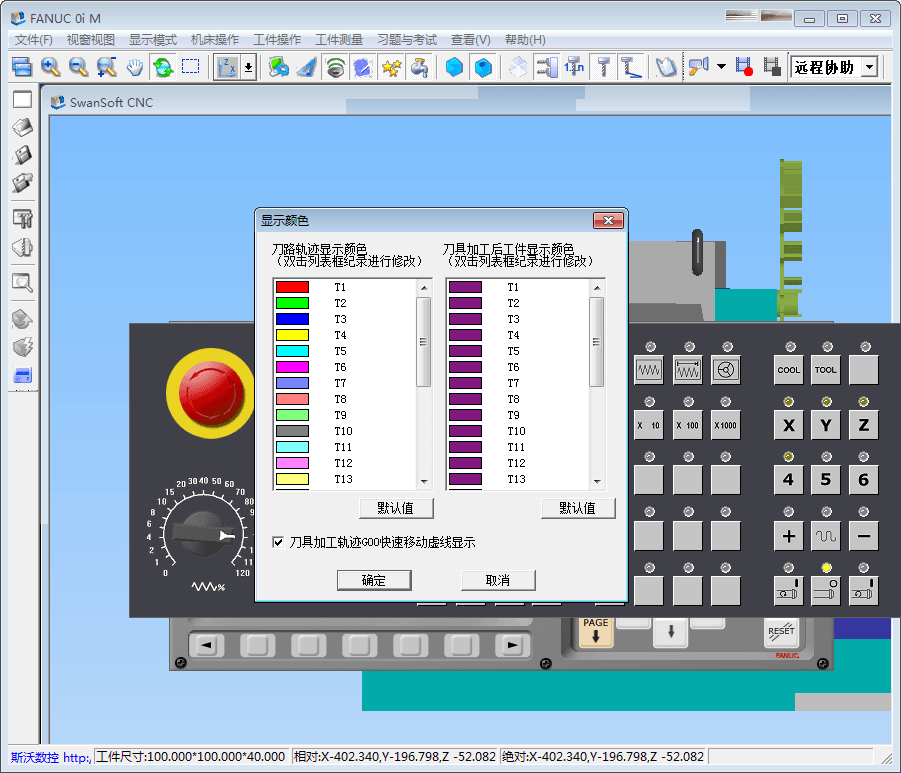The height and width of the screenshot is (773, 901).
Task: Click workpiece color list scroll up arrow
Action: point(597,287)
